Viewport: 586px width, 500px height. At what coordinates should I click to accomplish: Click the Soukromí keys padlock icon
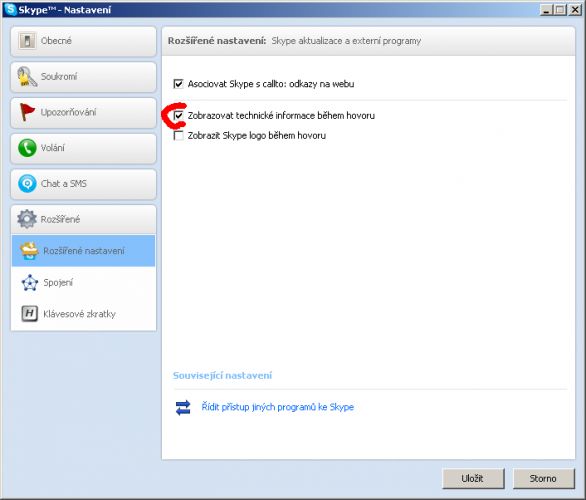27,77
